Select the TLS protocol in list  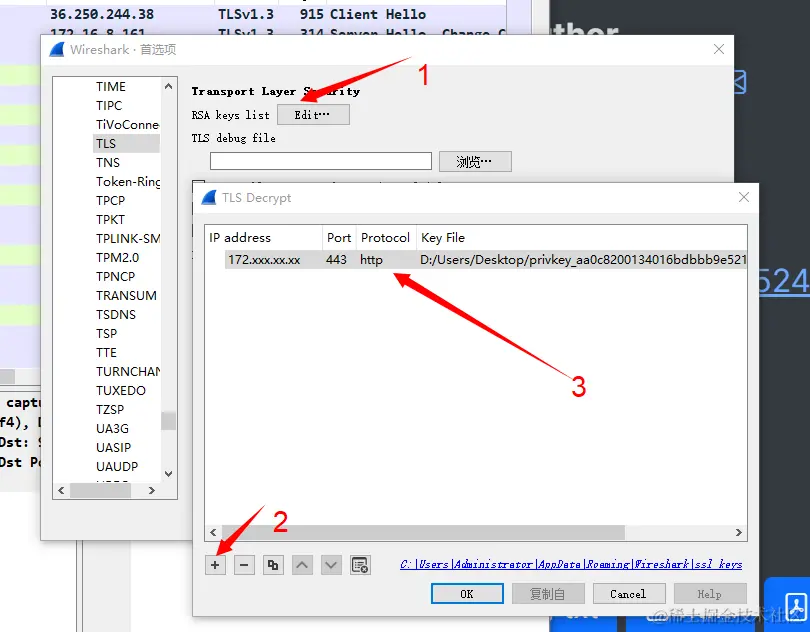(126, 144)
